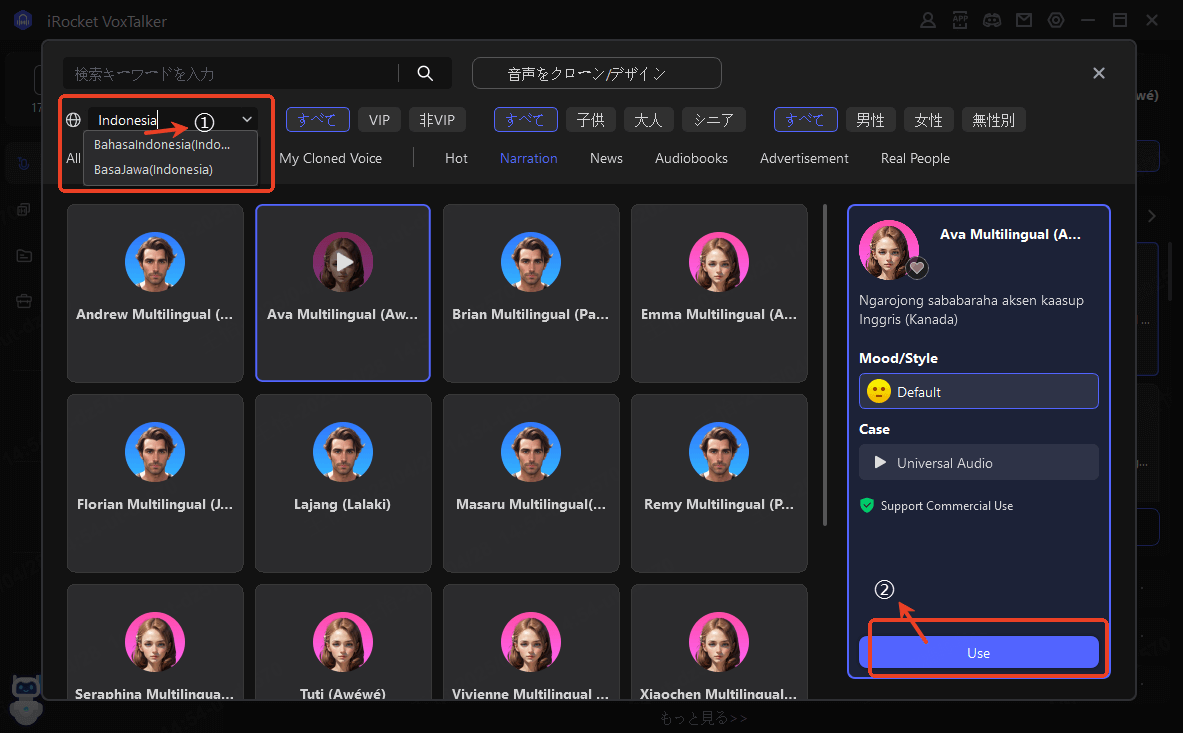Open the Discord icon in title bar

point(992,20)
